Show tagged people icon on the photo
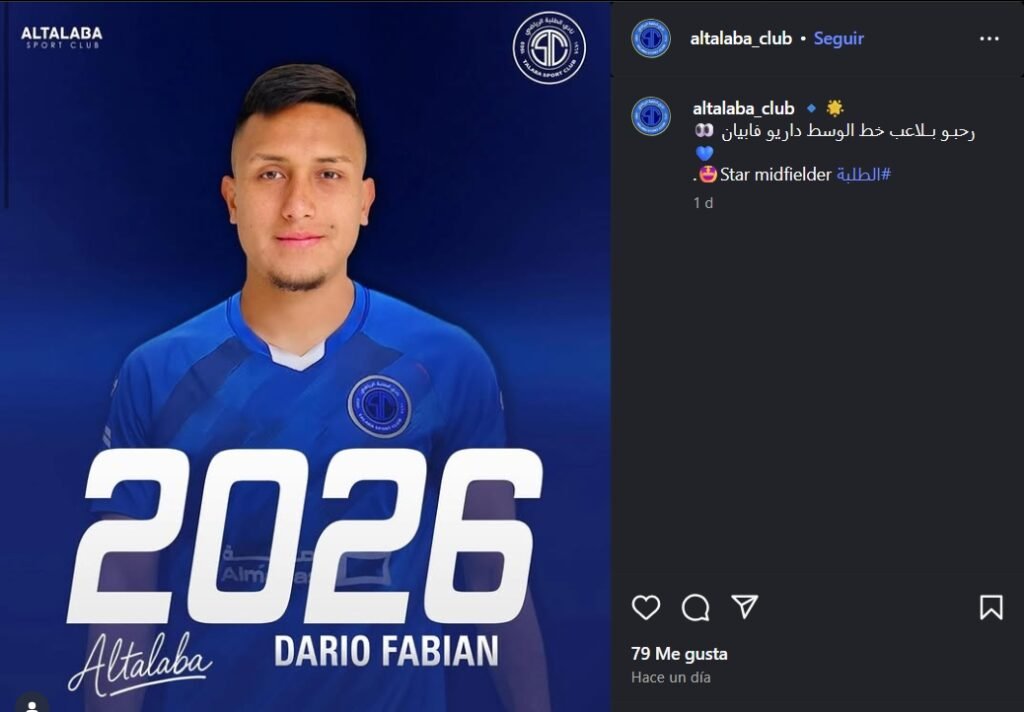Screen dimensions: 1024x712 [x=31, y=704]
